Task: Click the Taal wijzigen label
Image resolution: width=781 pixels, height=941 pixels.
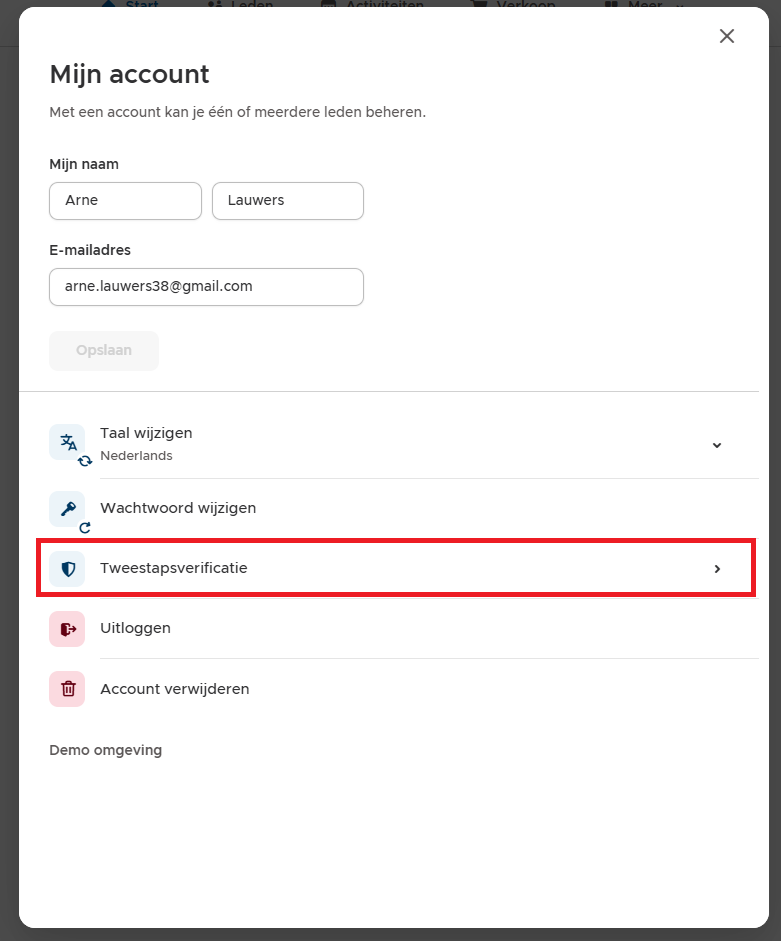Action: coord(146,433)
